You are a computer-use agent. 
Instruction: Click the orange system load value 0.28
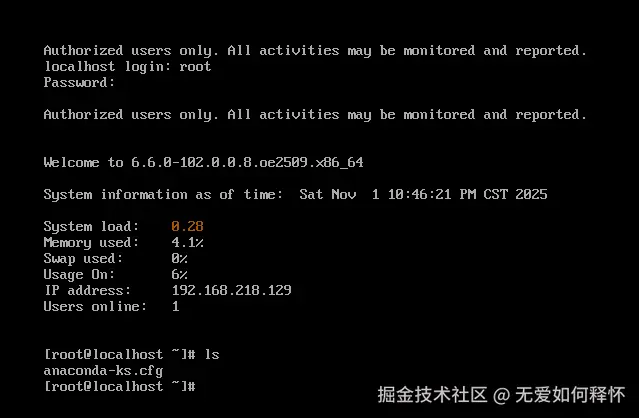(187, 226)
